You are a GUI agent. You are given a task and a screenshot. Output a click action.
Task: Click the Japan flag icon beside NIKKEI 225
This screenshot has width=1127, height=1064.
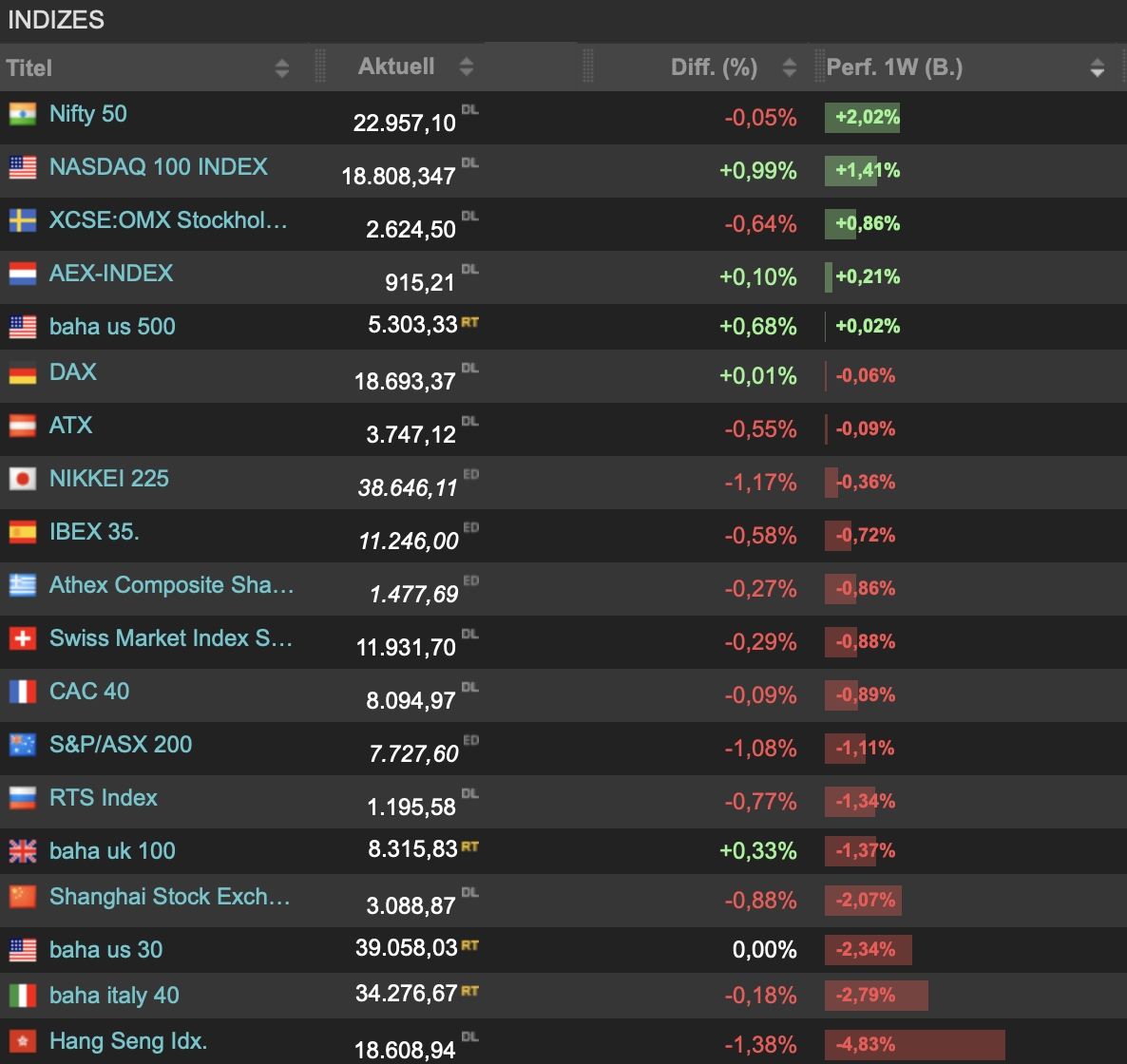click(x=23, y=479)
